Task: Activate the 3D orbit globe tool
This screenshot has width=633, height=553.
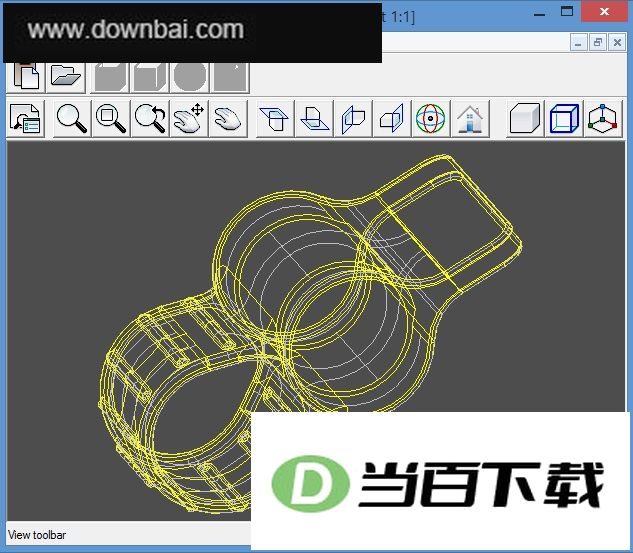Action: click(x=431, y=119)
